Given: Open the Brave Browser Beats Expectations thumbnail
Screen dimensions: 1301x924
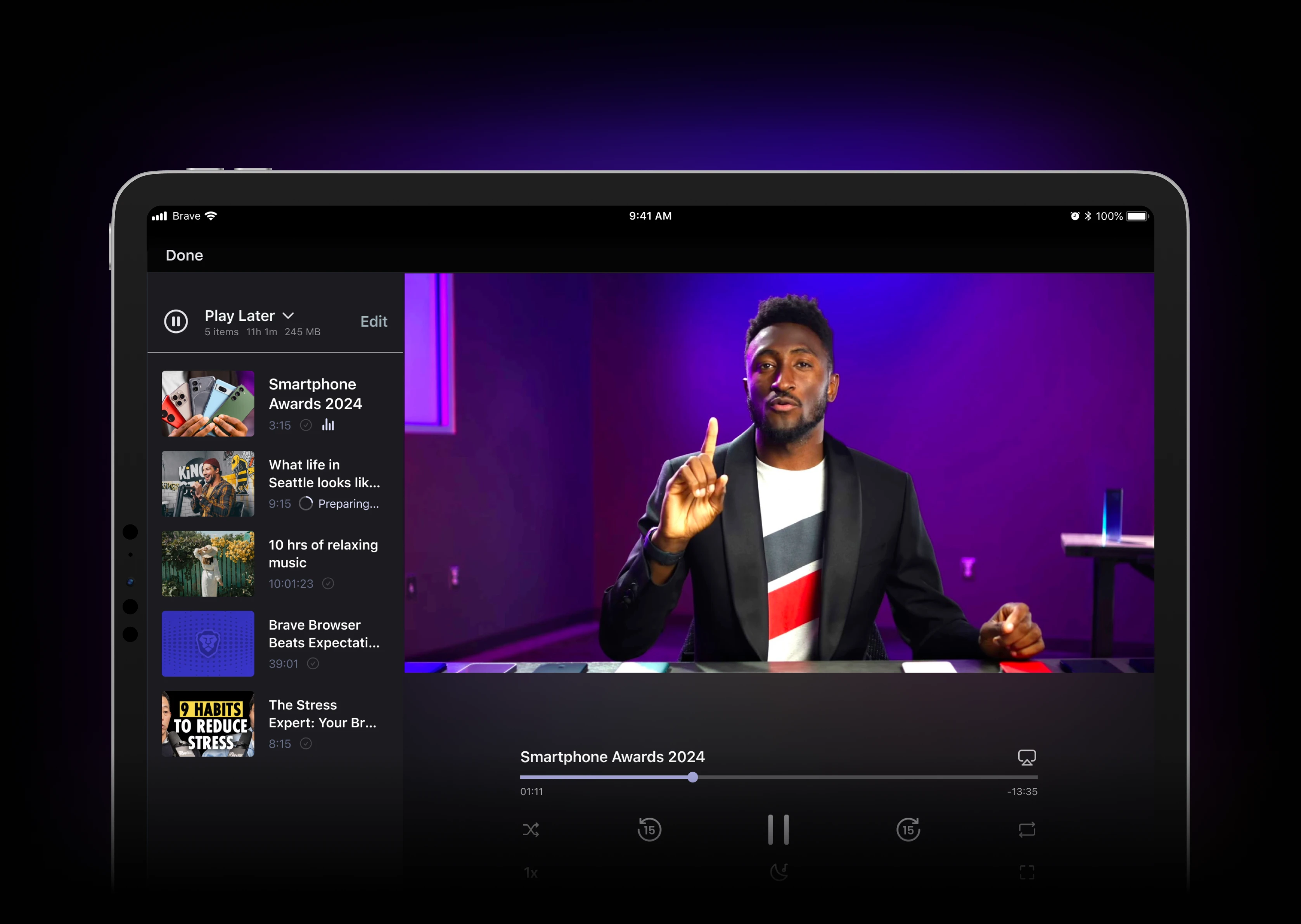Looking at the screenshot, I should [x=208, y=644].
